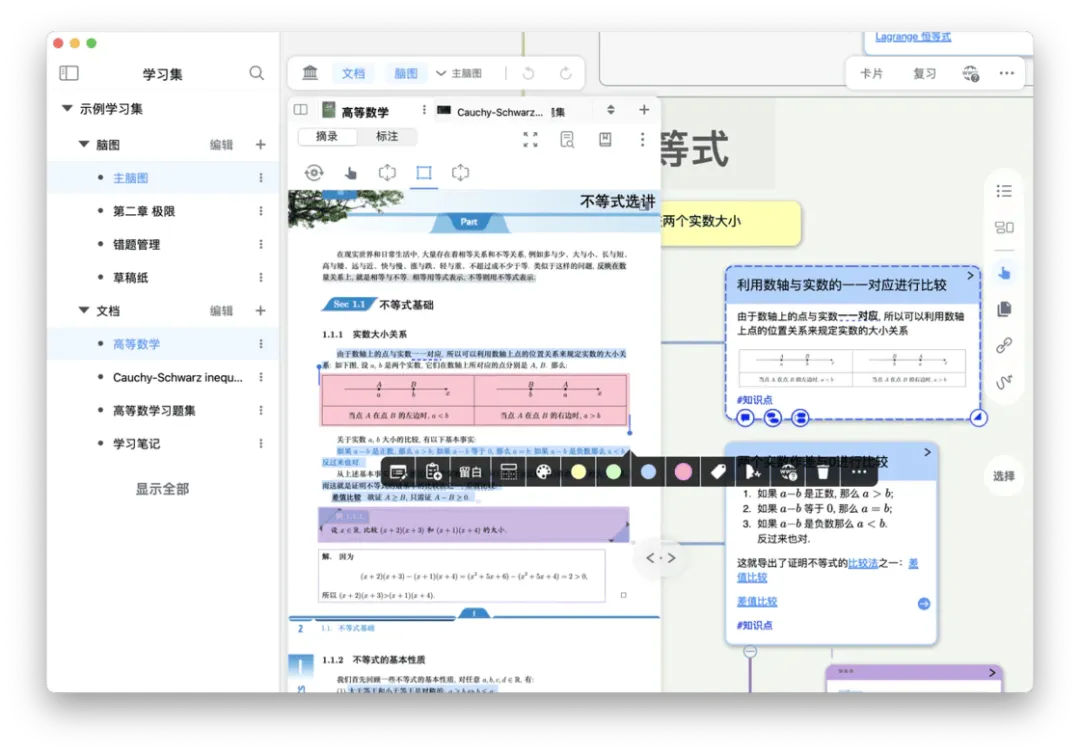Open the research globe icon in top toolbar
This screenshot has height=754, width=1080.
click(x=970, y=73)
